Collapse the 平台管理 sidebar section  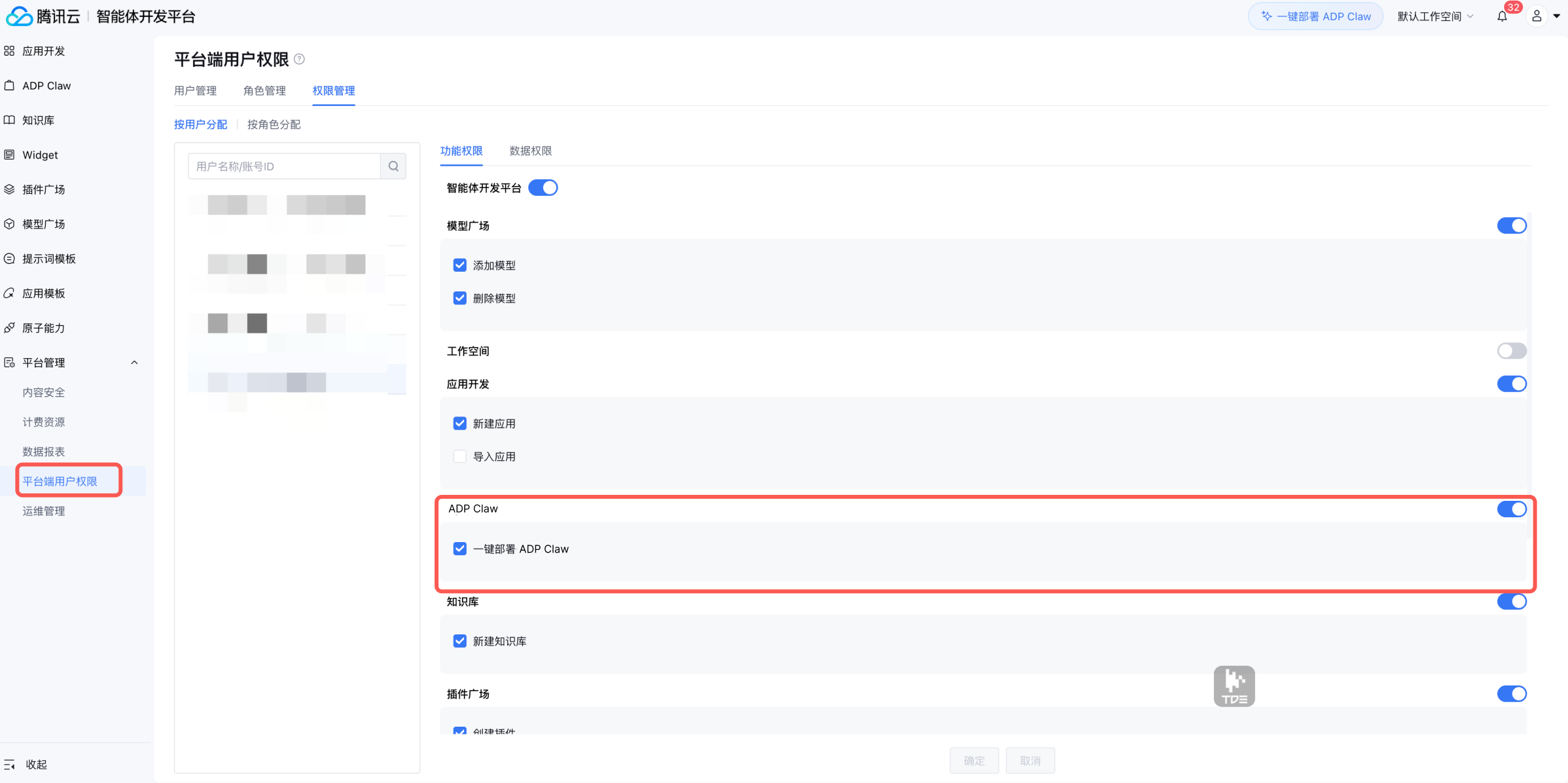pyautogui.click(x=134, y=363)
